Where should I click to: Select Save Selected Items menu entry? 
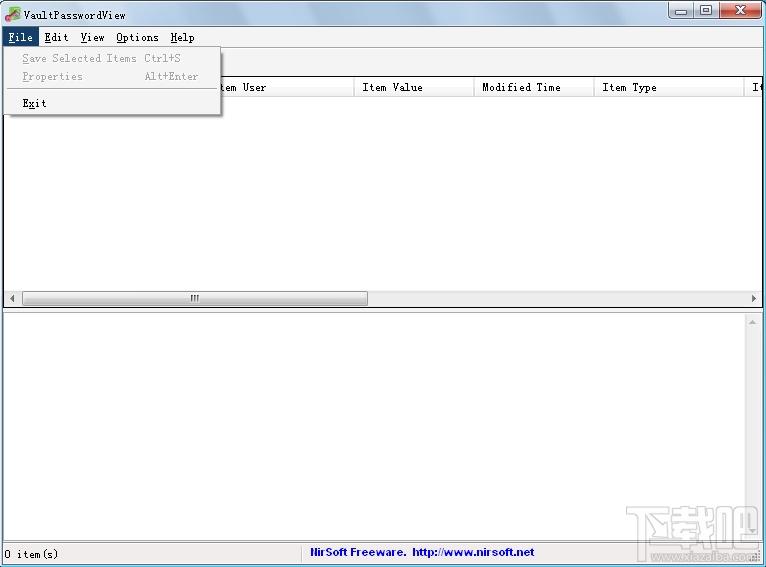pyautogui.click(x=112, y=58)
